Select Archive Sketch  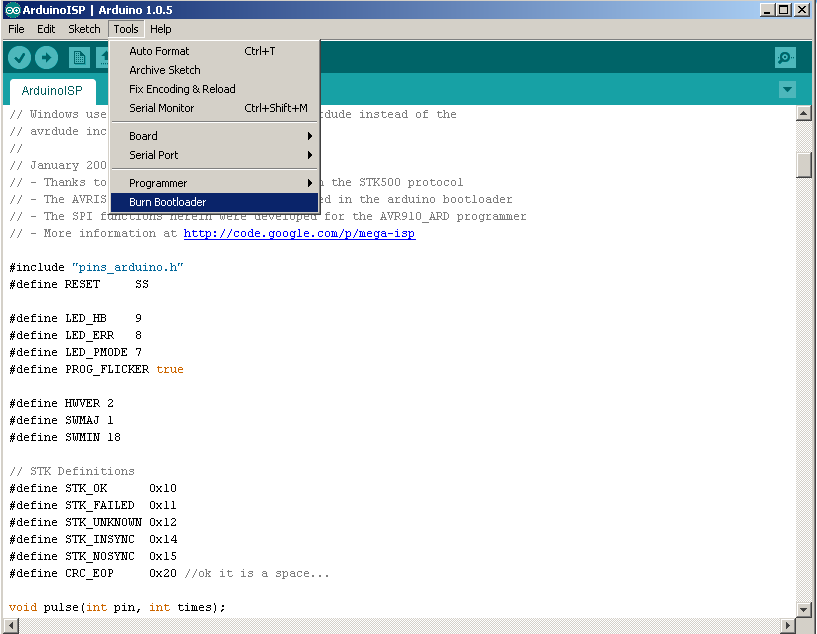(214, 70)
